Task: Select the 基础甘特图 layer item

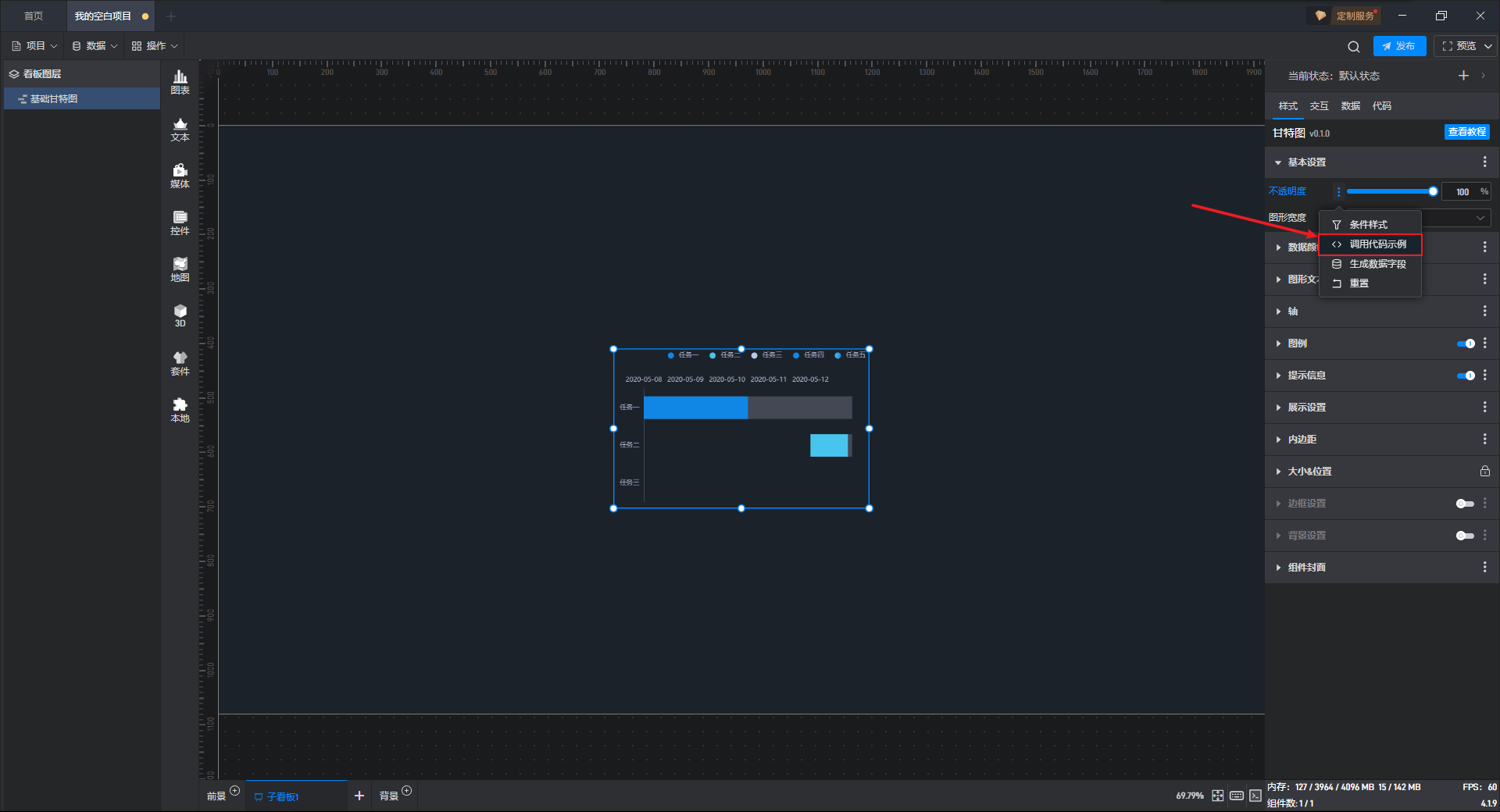Action: (x=82, y=98)
